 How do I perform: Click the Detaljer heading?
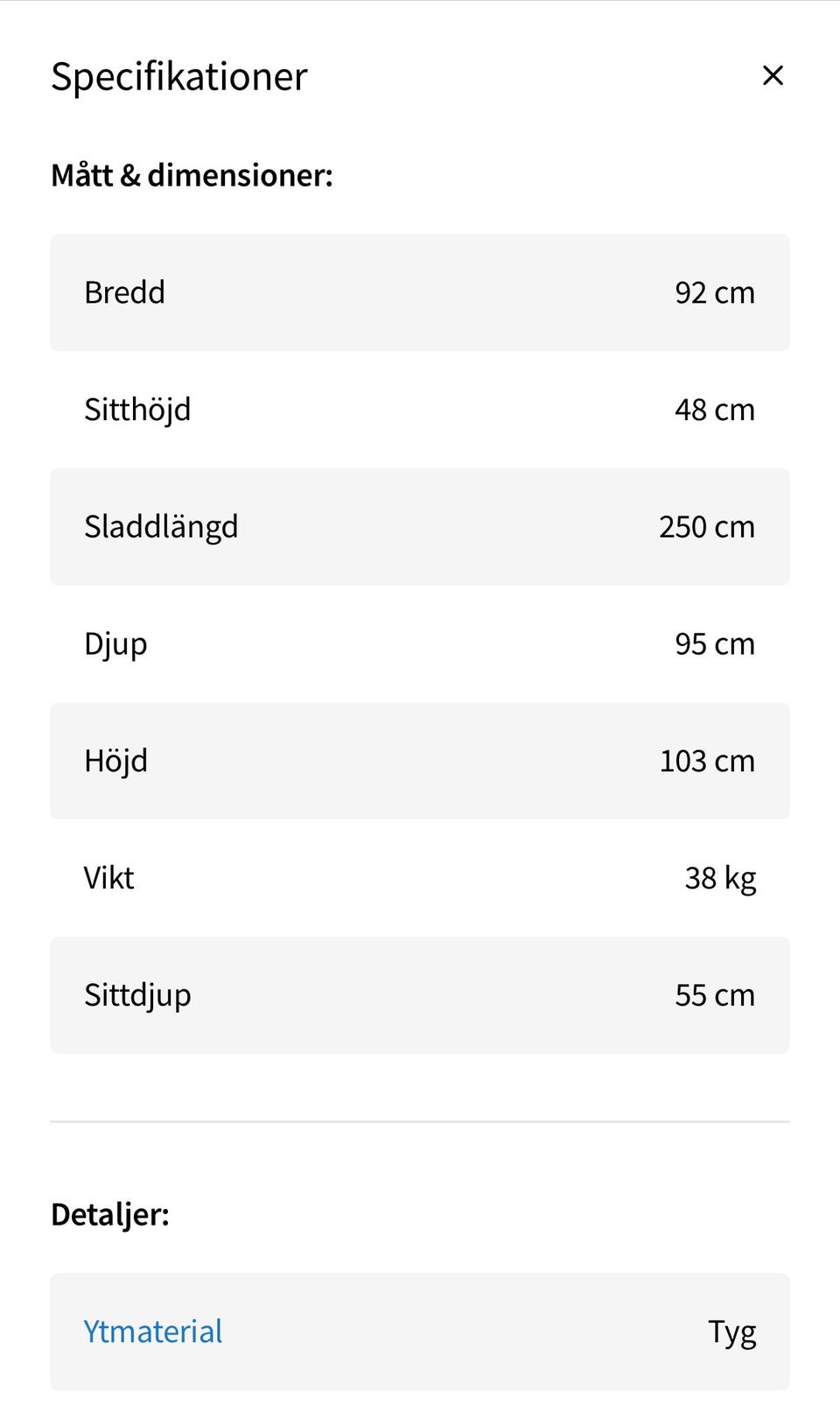click(110, 1214)
